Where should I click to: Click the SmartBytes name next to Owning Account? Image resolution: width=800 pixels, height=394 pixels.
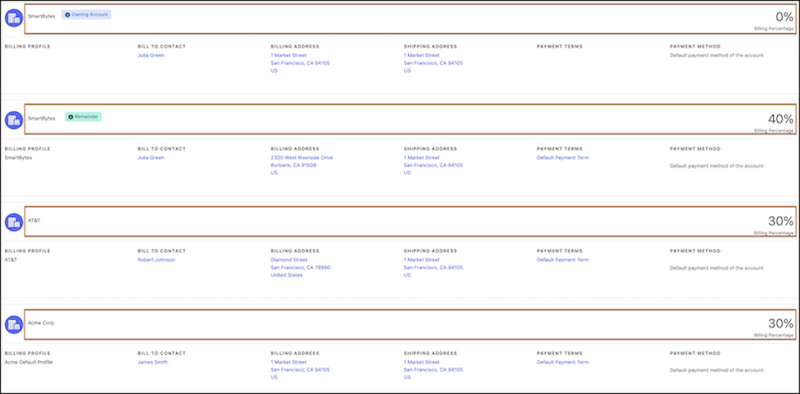point(41,16)
